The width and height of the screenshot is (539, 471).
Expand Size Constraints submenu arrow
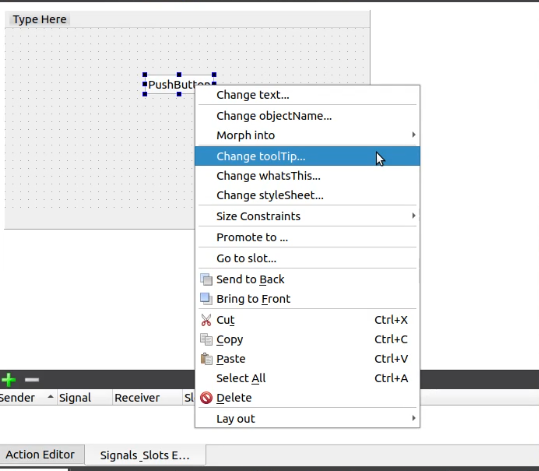[414, 216]
